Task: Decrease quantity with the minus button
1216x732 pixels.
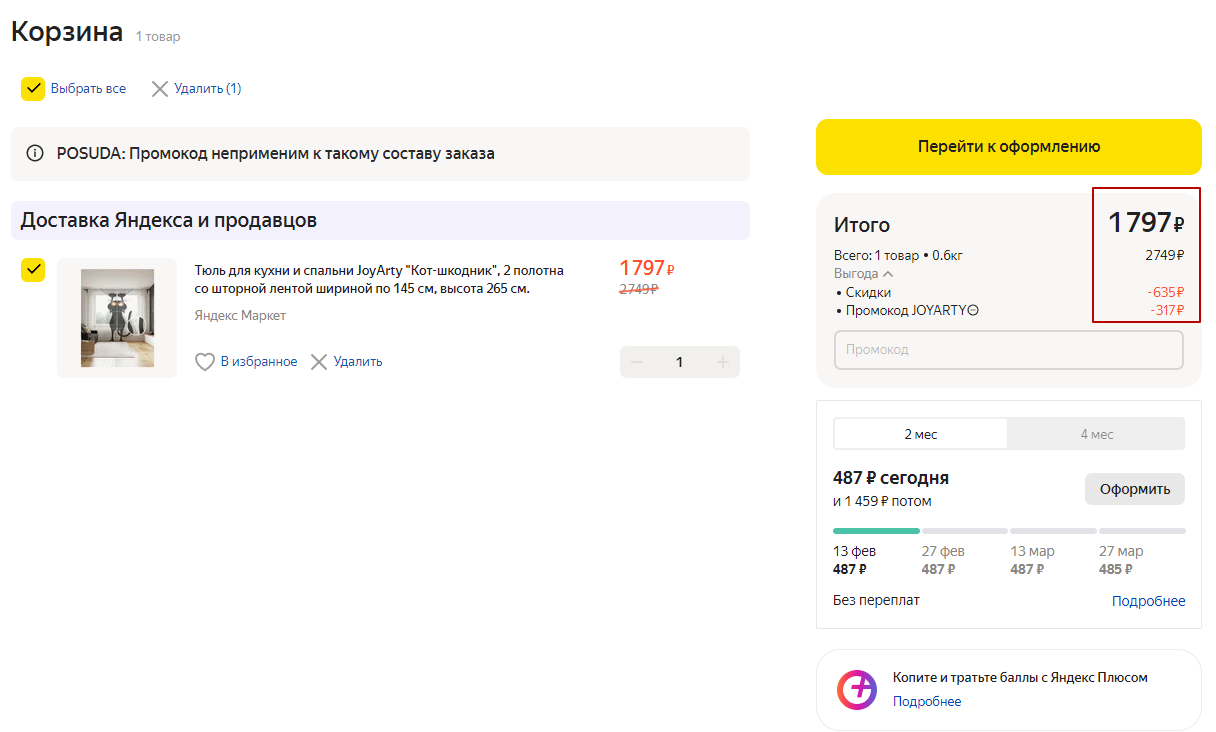Action: [637, 362]
